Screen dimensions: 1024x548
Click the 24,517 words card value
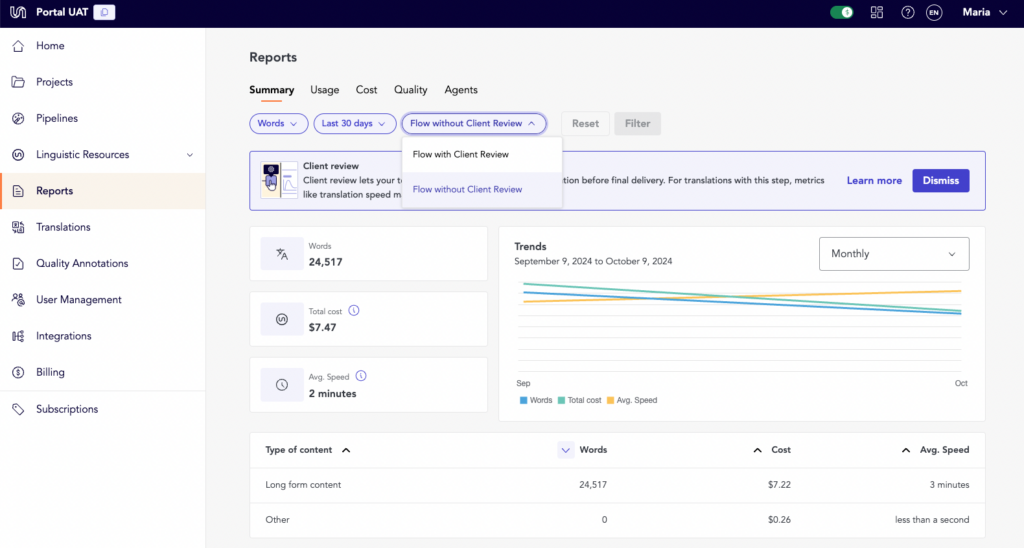click(x=325, y=263)
